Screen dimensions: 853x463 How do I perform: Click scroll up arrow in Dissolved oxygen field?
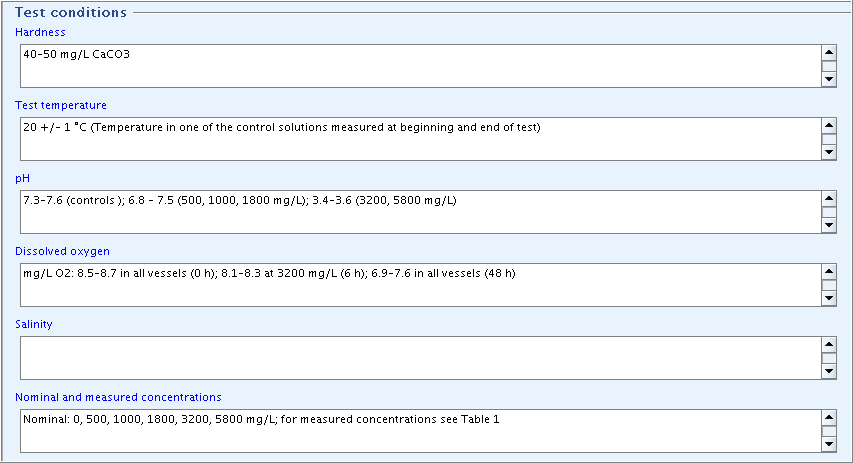tap(829, 271)
